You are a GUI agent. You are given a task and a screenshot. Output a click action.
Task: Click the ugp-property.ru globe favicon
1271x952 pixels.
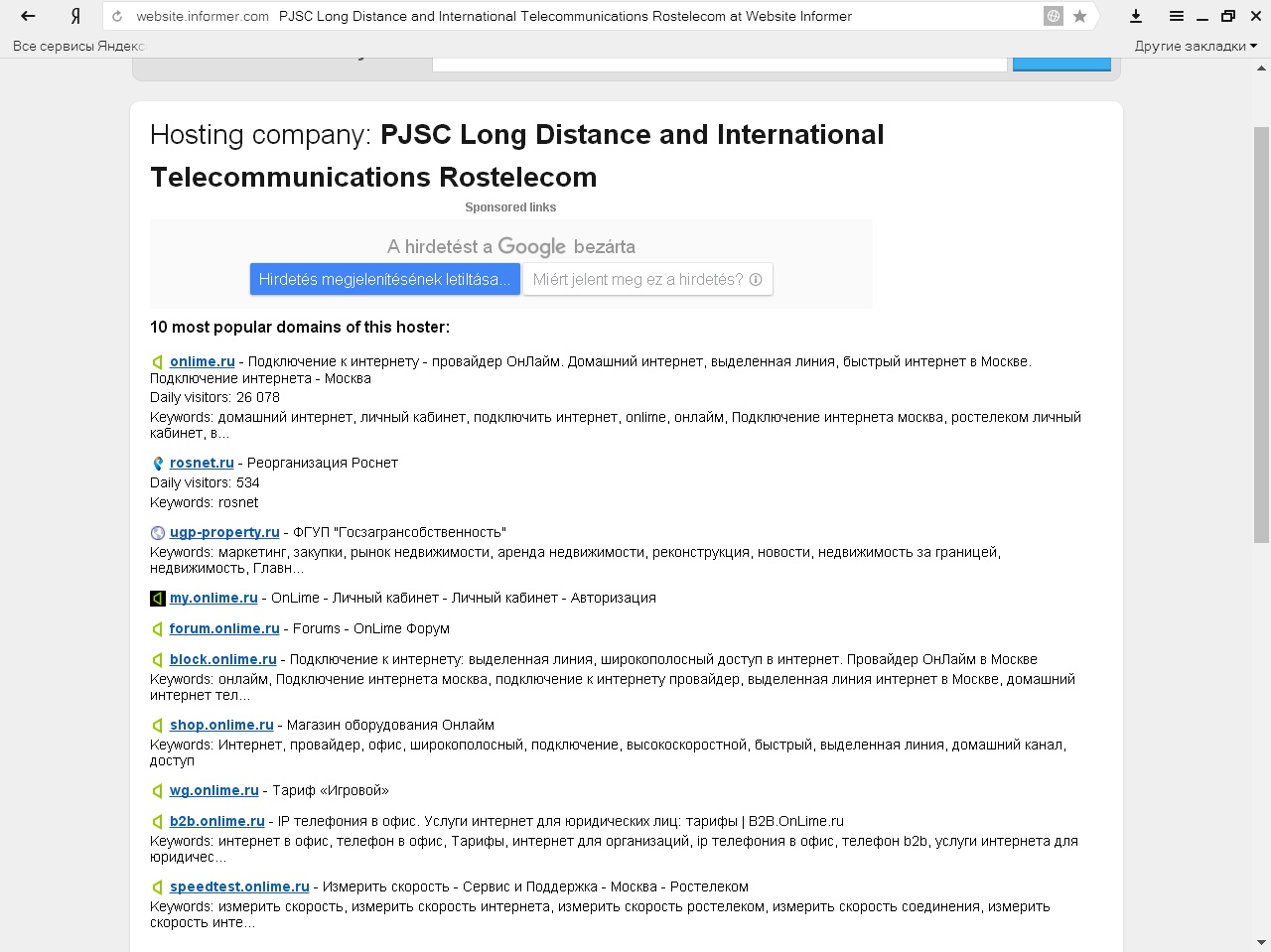pos(157,533)
